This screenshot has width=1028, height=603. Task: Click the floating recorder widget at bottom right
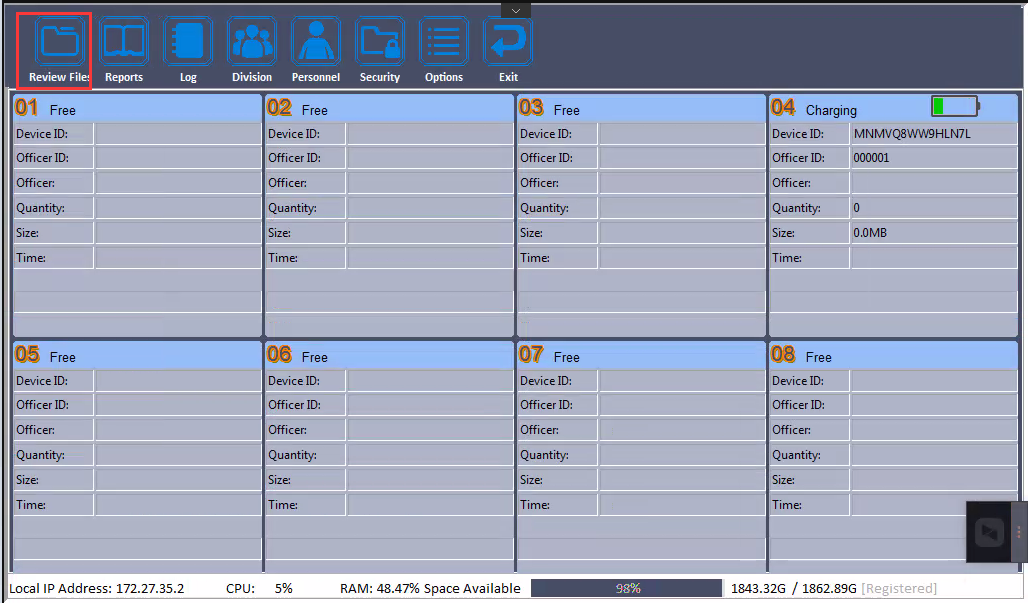(990, 532)
